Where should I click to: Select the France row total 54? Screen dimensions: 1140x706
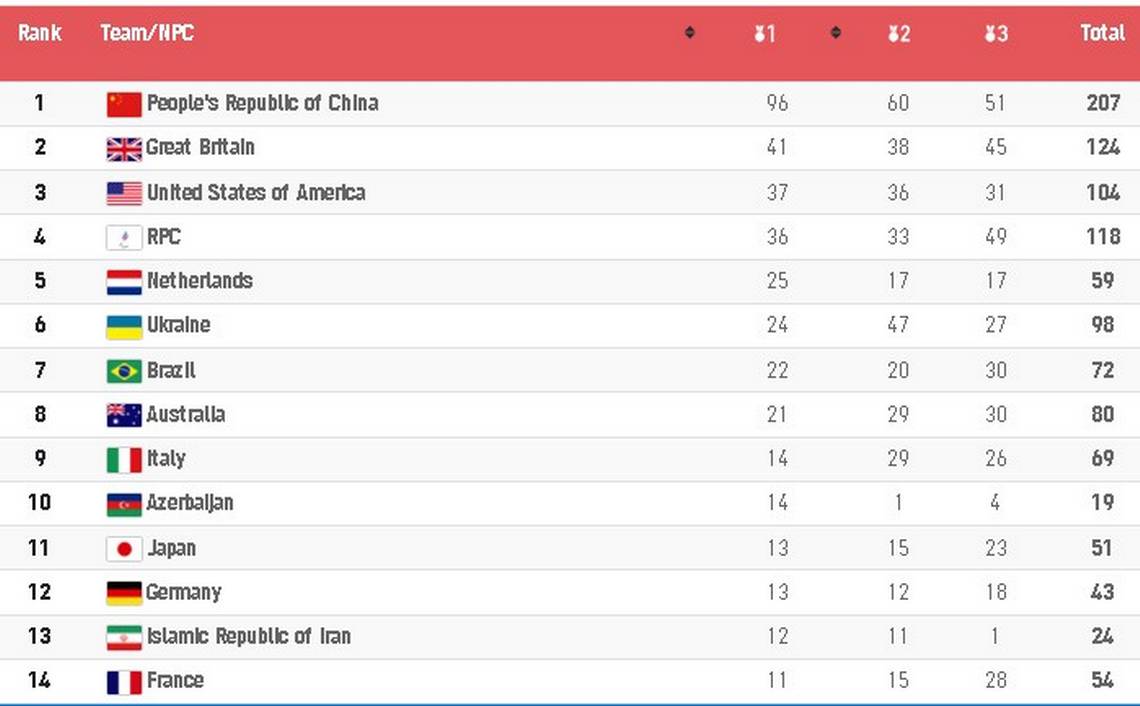1102,681
